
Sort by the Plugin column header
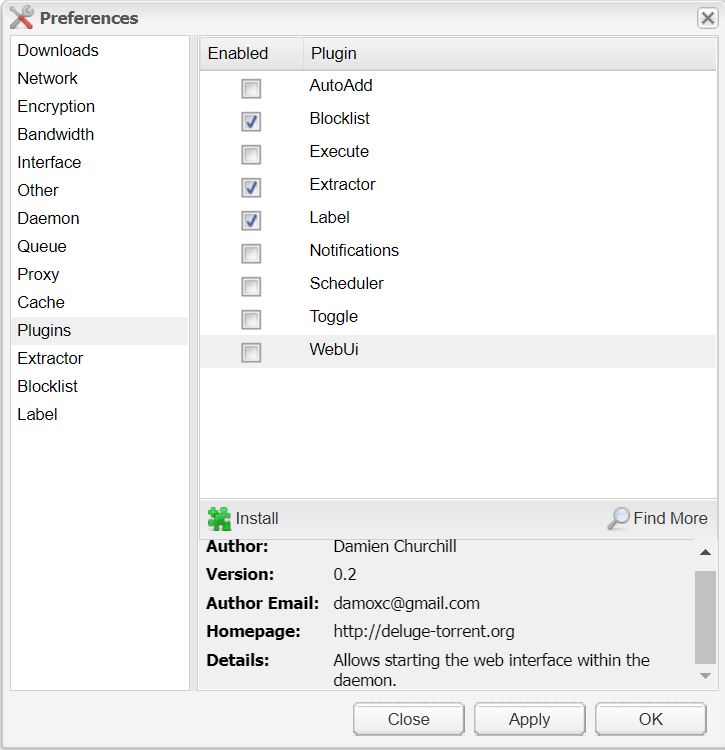point(510,54)
